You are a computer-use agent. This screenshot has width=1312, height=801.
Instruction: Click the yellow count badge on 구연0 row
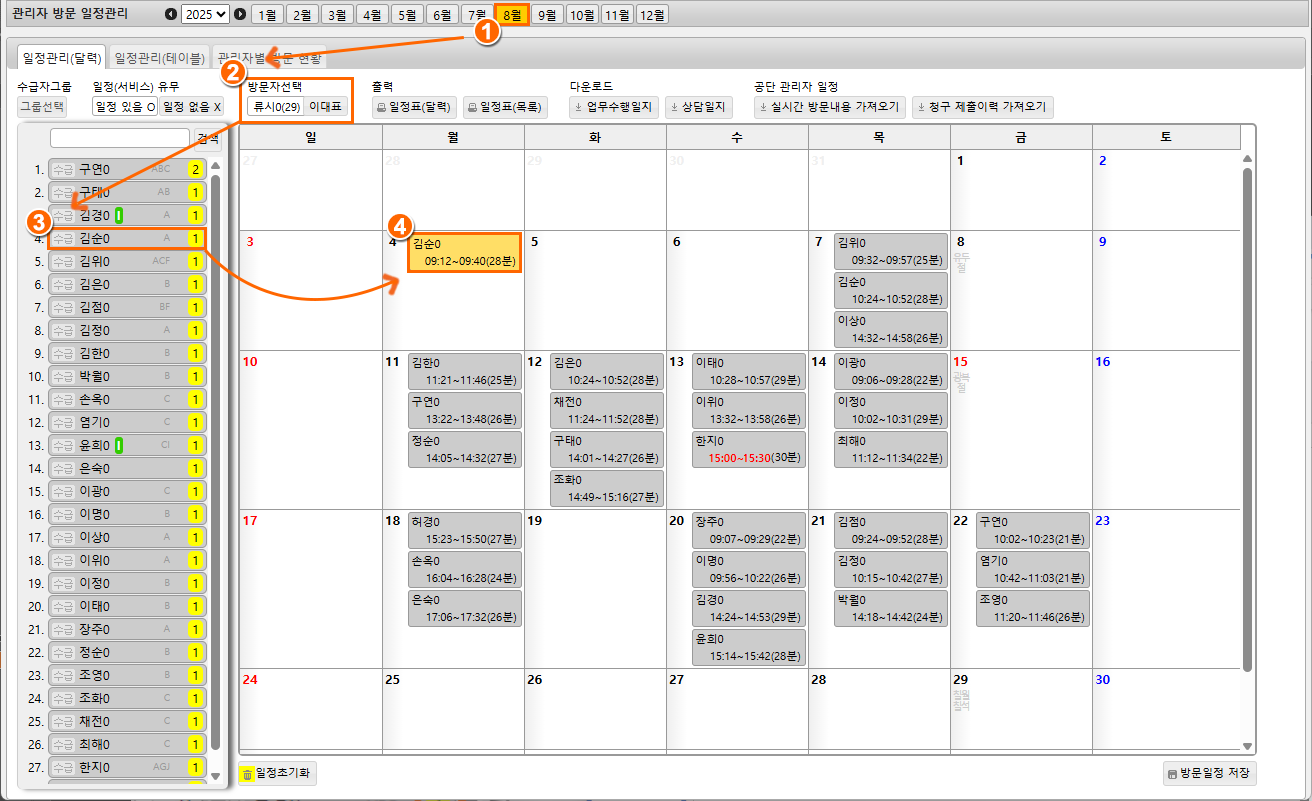click(196, 169)
